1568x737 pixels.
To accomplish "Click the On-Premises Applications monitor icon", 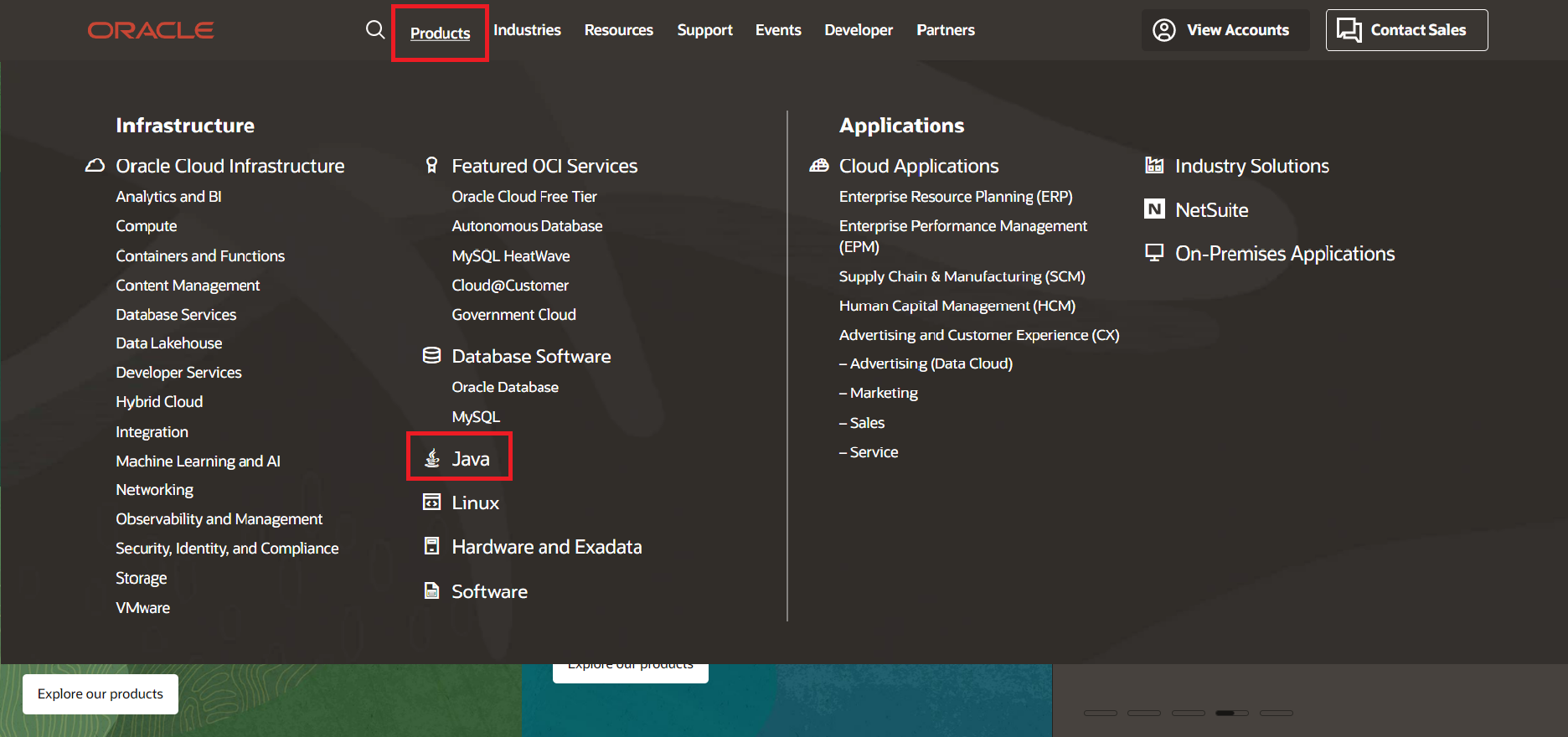I will (x=1154, y=252).
